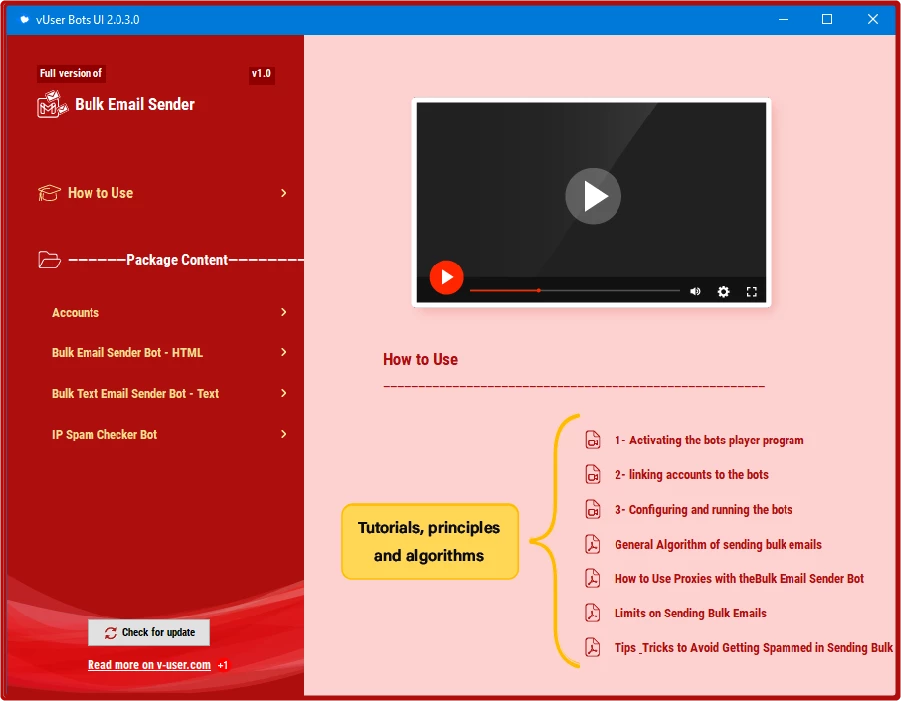
Task: Click the Bulk Email Sender envelope logo
Action: (52, 105)
